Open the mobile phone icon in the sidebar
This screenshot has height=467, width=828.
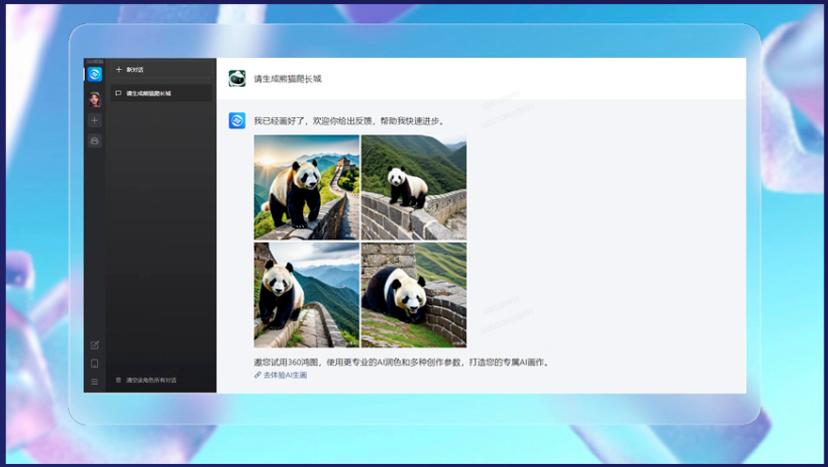tap(95, 363)
